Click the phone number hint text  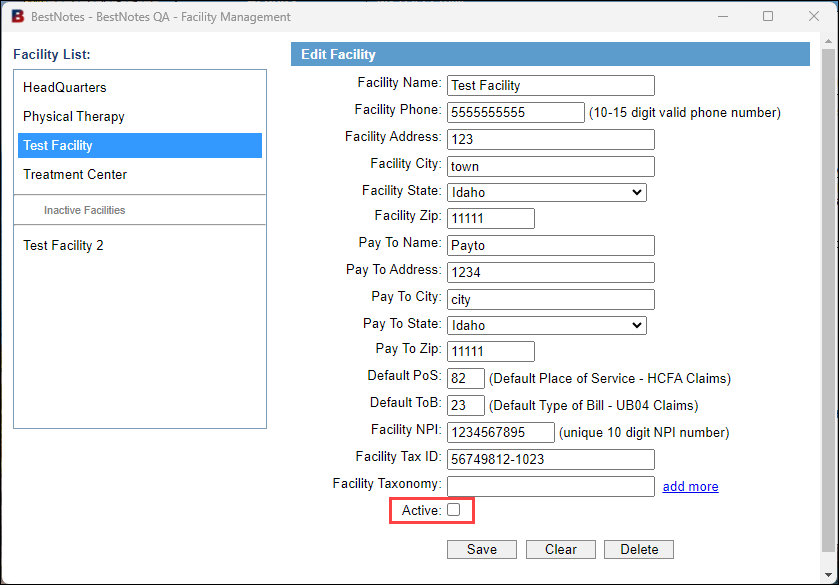[685, 112]
